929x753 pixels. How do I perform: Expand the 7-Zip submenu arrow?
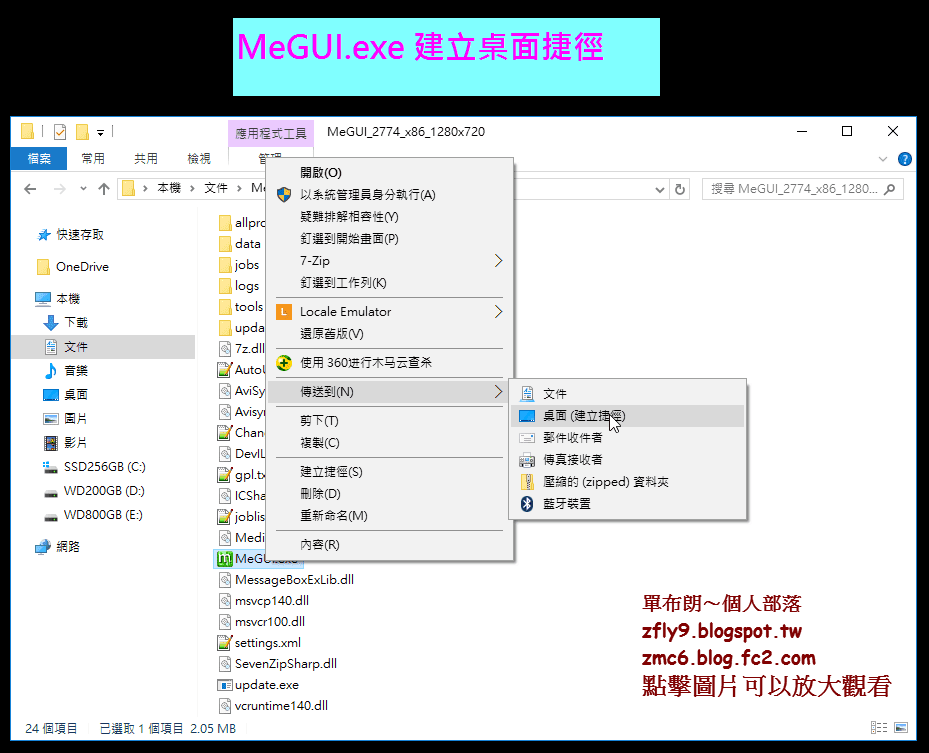point(498,261)
